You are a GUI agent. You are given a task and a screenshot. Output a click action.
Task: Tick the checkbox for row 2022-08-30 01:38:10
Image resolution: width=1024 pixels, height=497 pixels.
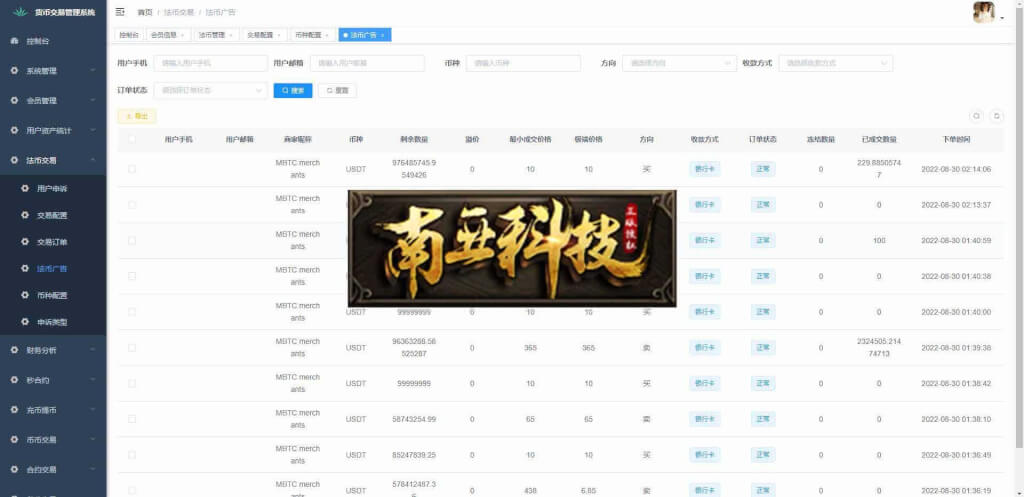tap(132, 419)
